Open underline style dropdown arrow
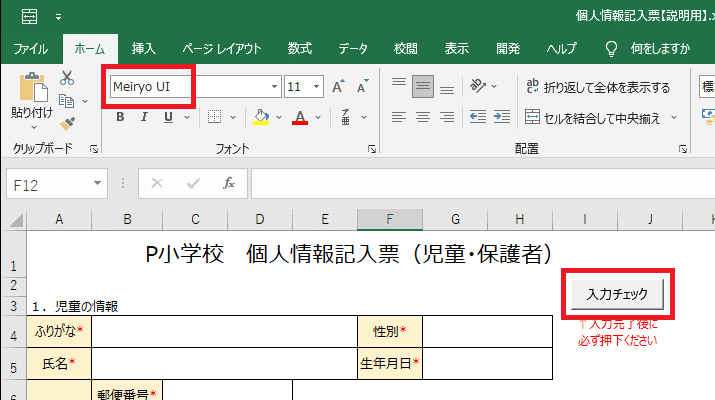Image resolution: width=715 pixels, height=400 pixels. [x=187, y=118]
